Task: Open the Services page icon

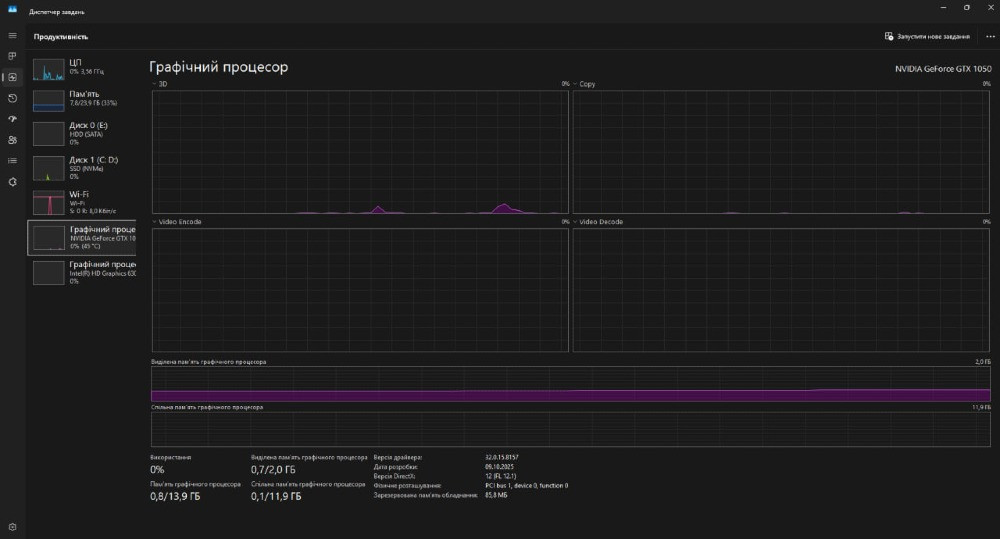Action: [12, 181]
